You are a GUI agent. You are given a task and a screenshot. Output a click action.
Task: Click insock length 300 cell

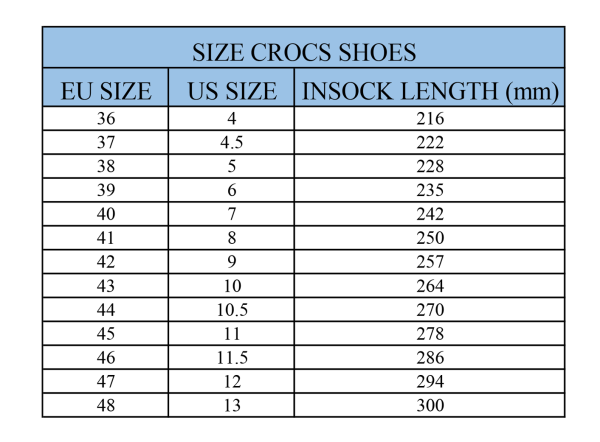tap(430, 405)
